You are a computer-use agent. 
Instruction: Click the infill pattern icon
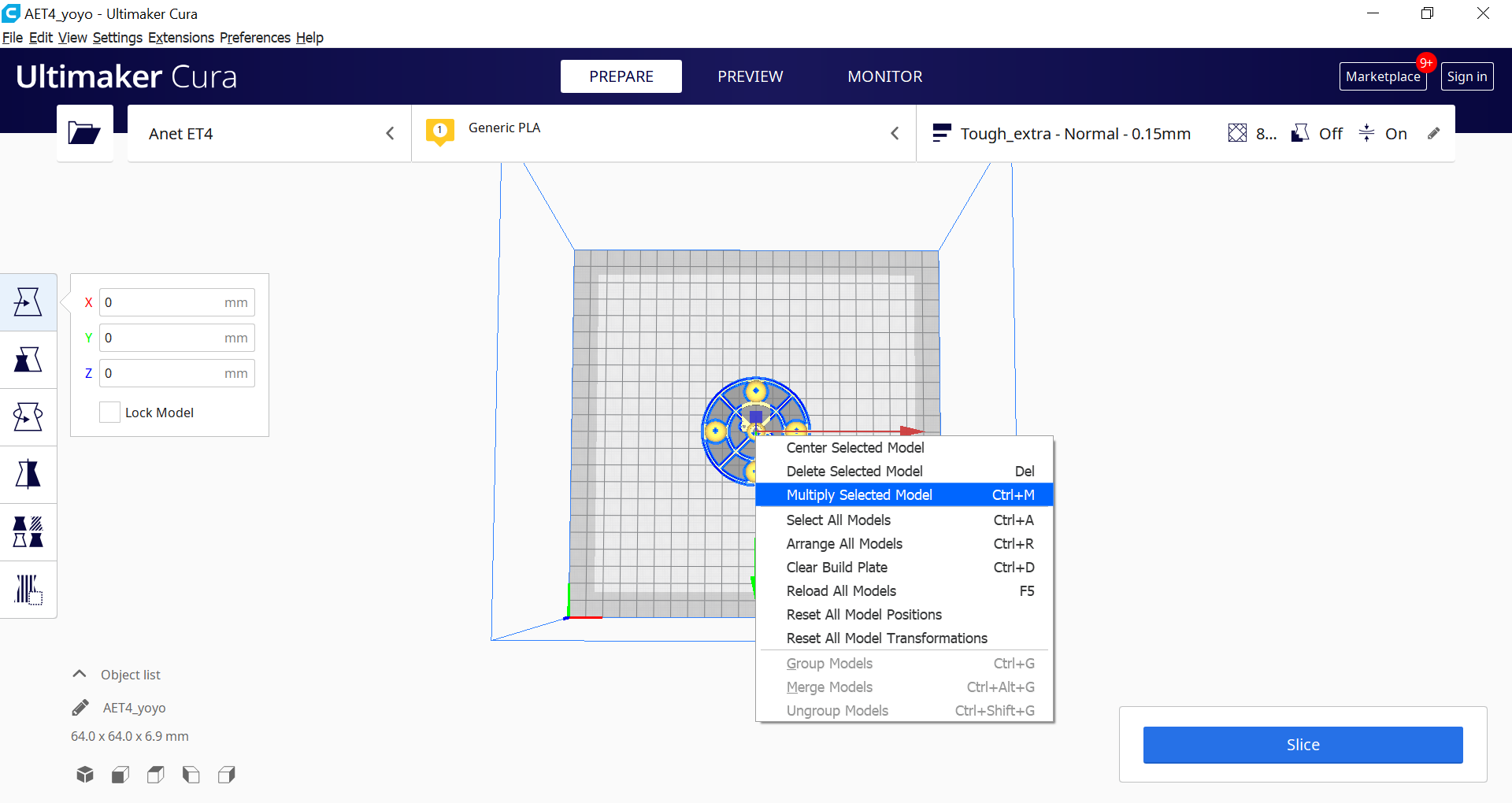1237,133
